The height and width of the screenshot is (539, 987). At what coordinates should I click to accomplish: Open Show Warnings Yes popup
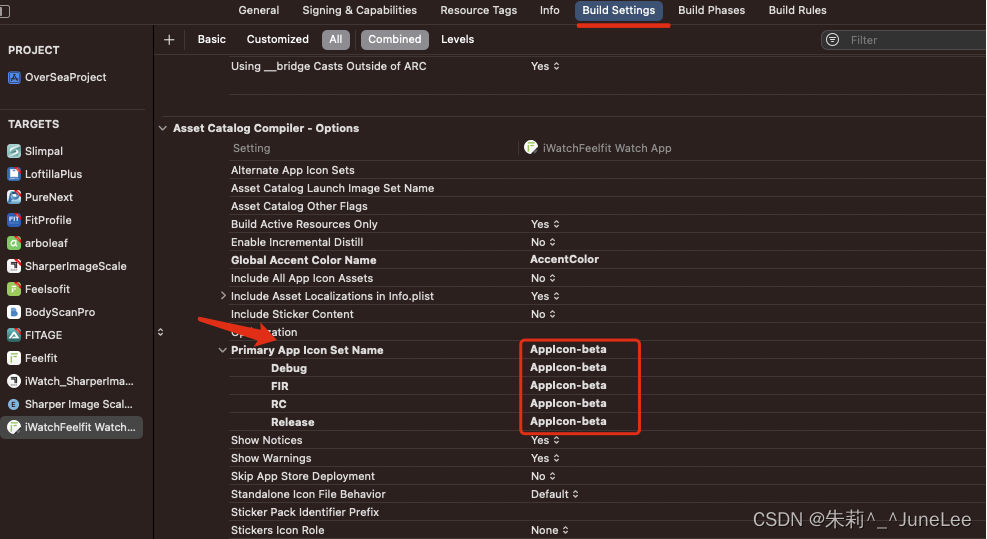coord(545,458)
